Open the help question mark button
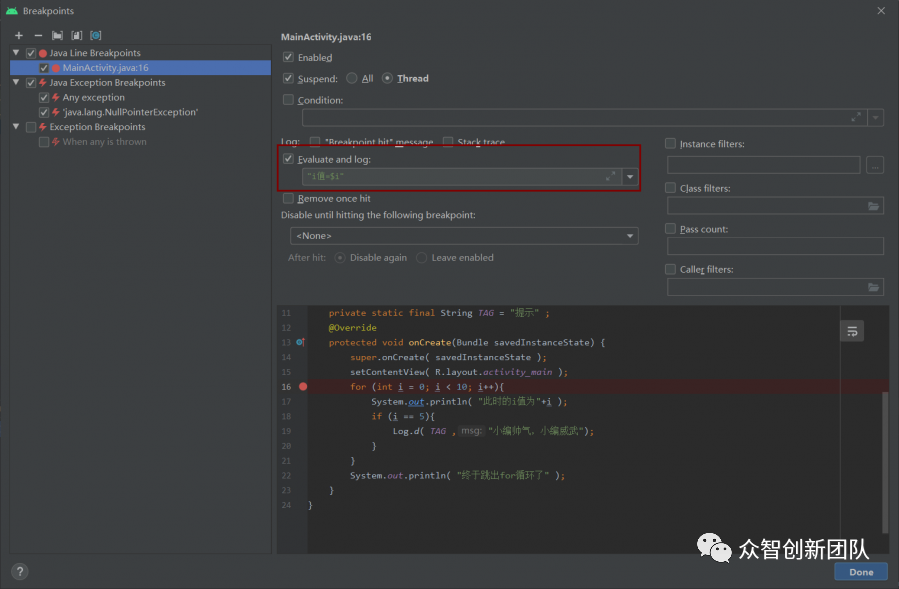The height and width of the screenshot is (589, 899). [19, 571]
